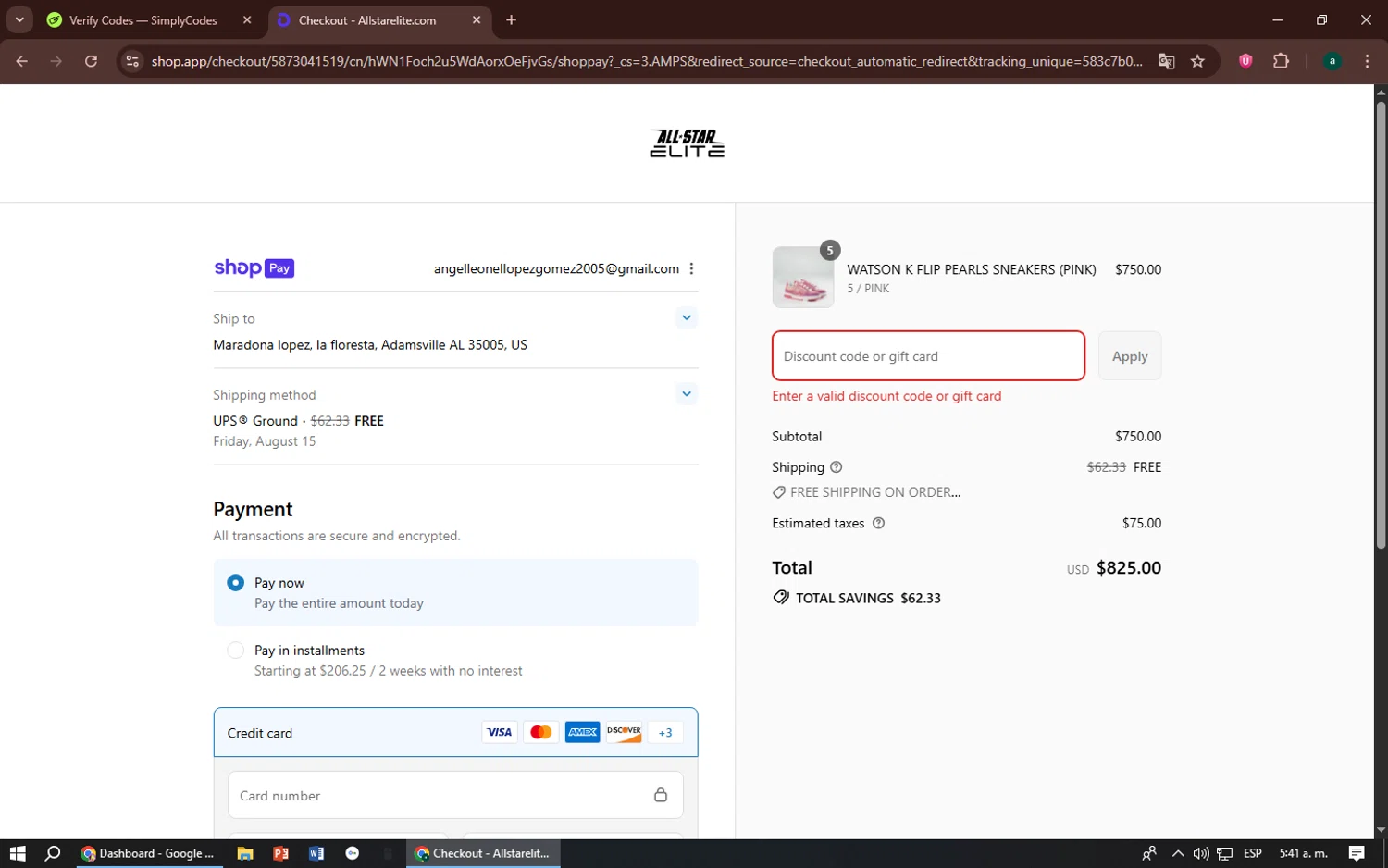The width and height of the screenshot is (1388, 868).
Task: Open the clock showing 5:41 a. m.
Action: [1303, 853]
